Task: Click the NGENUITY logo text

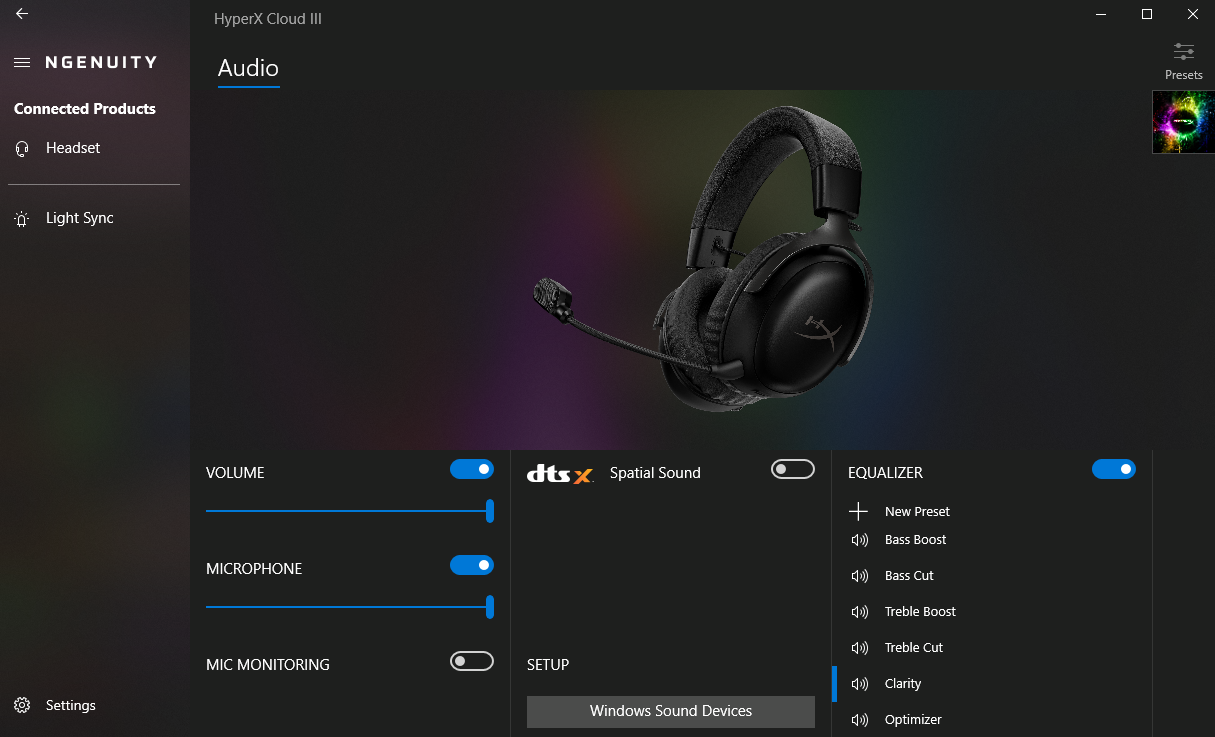Action: pyautogui.click(x=101, y=62)
